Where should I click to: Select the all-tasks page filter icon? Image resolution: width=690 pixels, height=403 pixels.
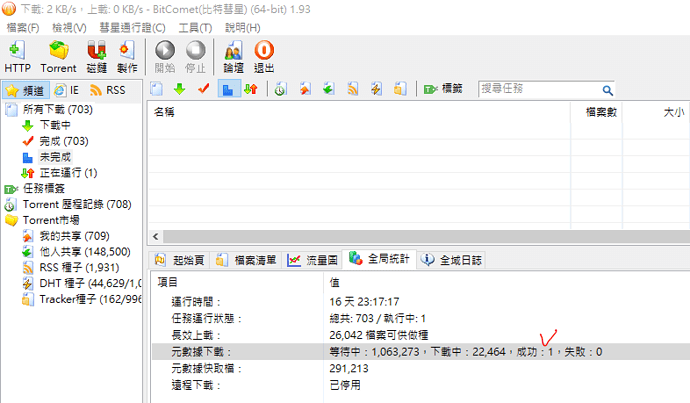click(156, 89)
